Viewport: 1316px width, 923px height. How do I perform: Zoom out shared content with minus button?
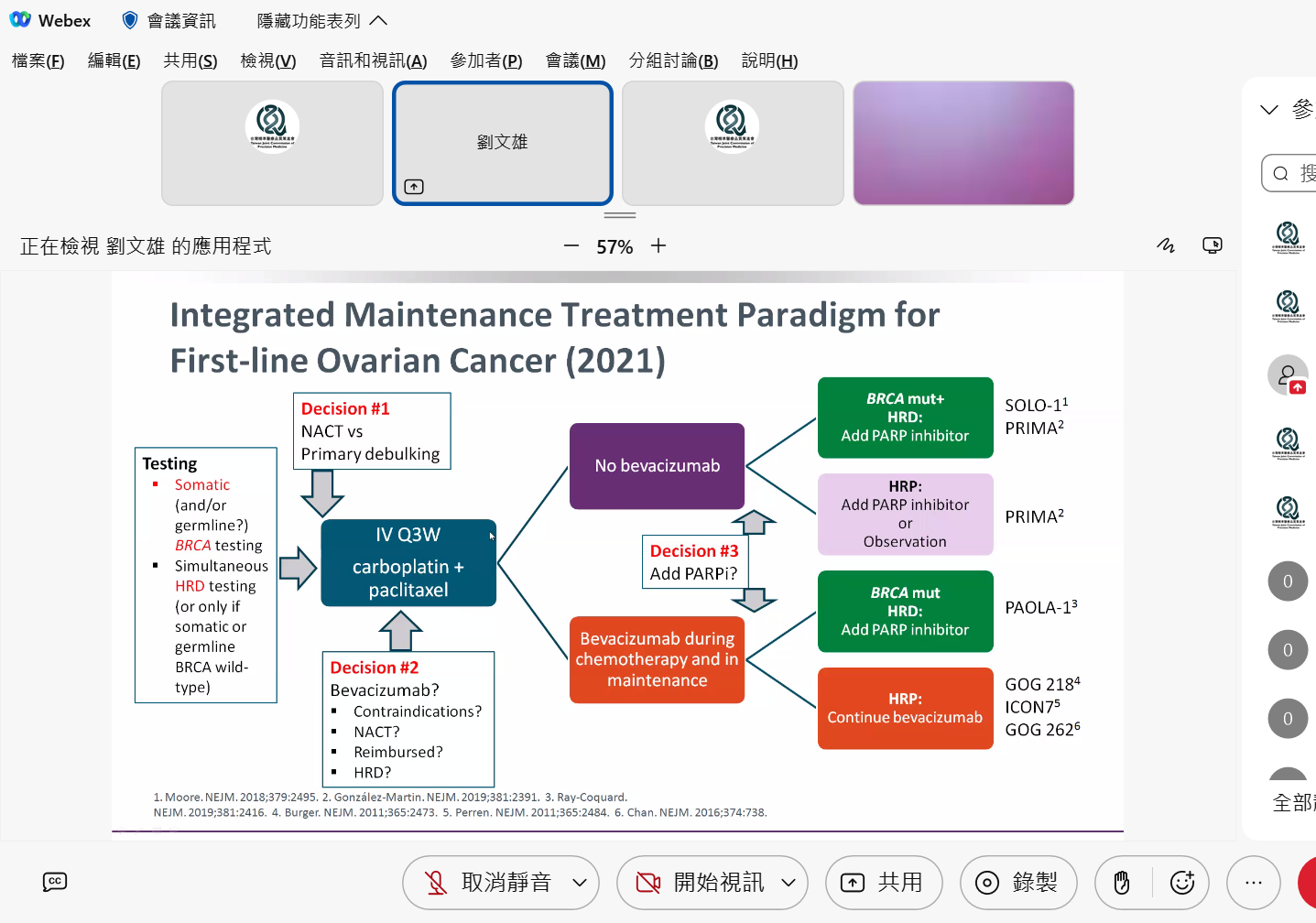point(571,245)
